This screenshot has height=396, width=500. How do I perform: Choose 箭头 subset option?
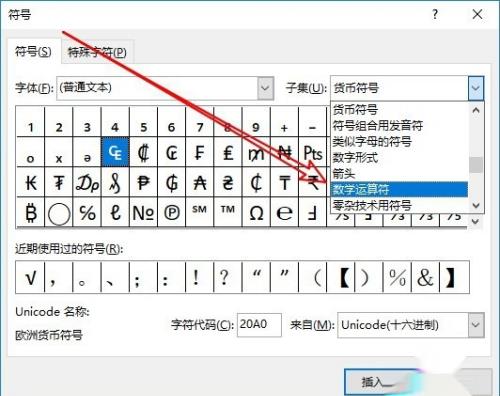(x=399, y=173)
